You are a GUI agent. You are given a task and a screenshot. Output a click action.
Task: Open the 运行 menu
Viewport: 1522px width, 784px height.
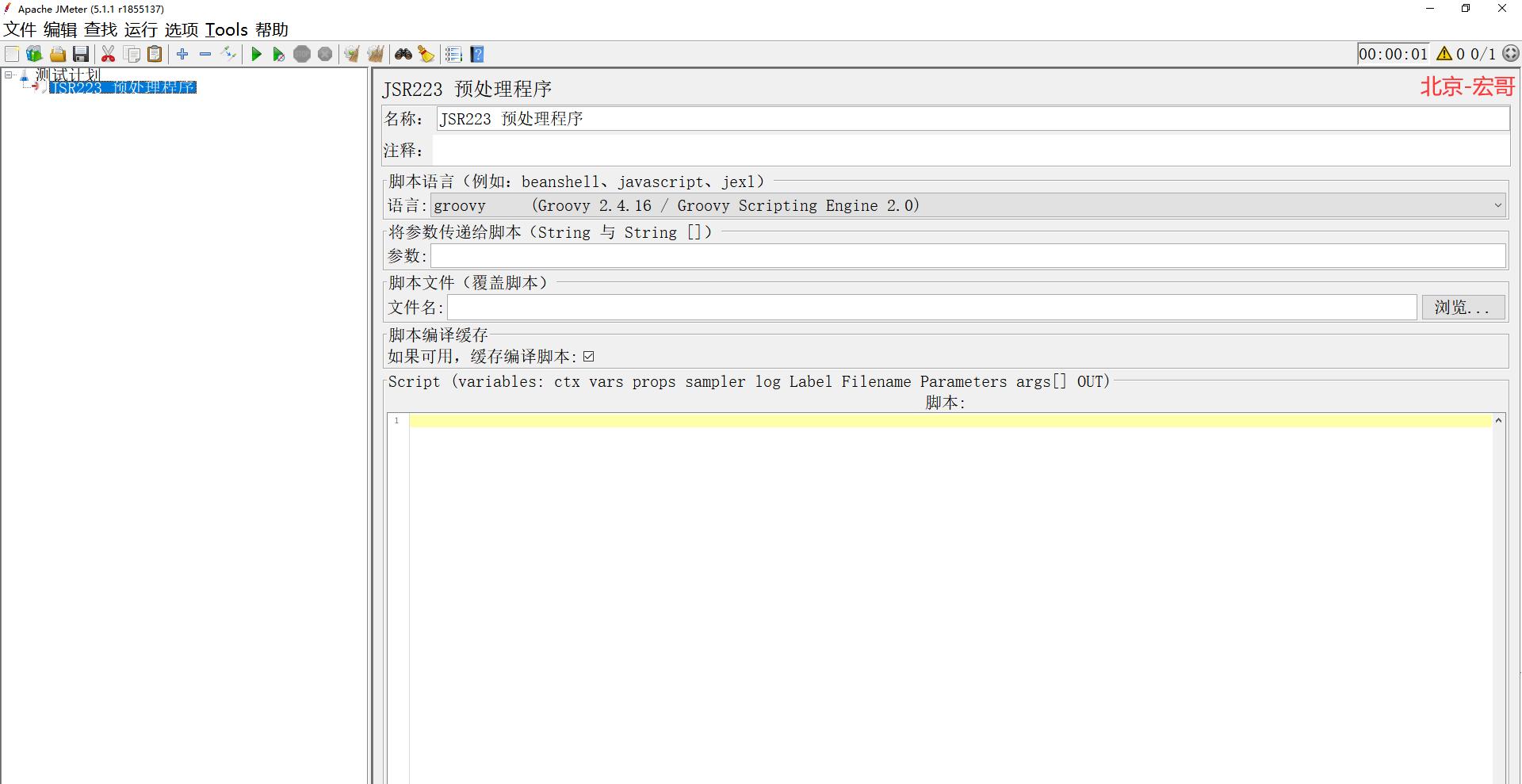[x=141, y=30]
